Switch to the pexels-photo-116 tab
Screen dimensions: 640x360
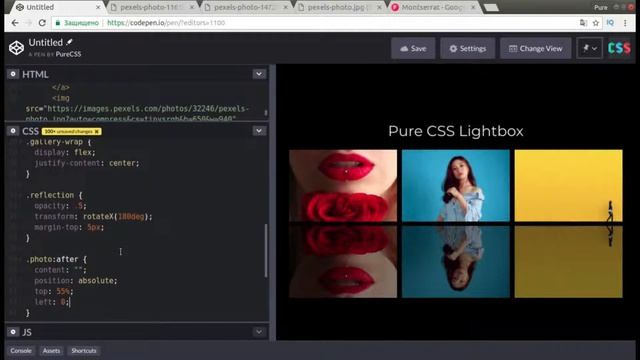click(151, 7)
